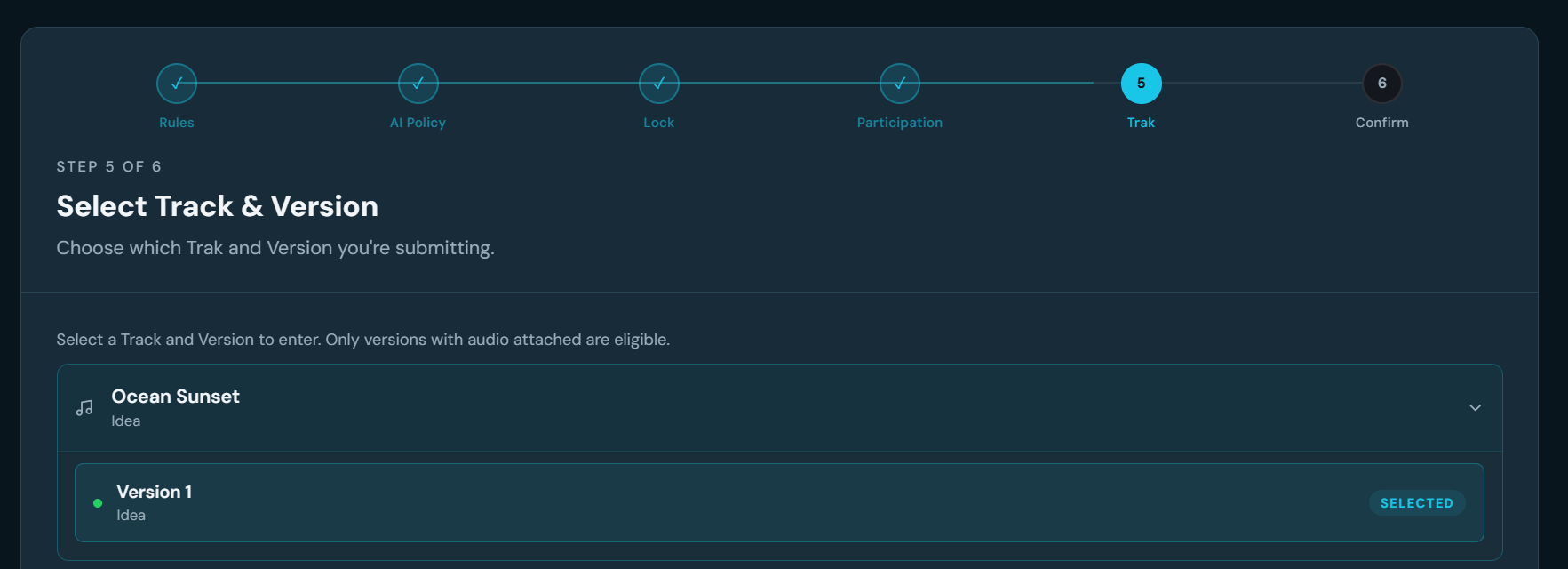Click the Idea label under Version 1
Screen dimensions: 1568x569
pos(131,516)
